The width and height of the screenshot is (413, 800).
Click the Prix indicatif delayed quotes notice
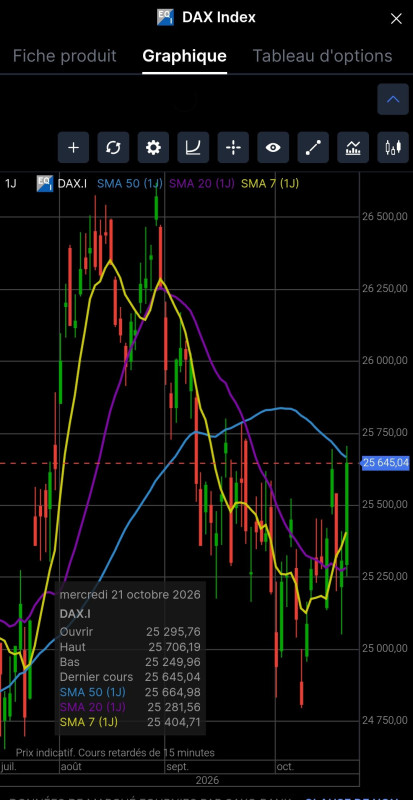[x=115, y=753]
